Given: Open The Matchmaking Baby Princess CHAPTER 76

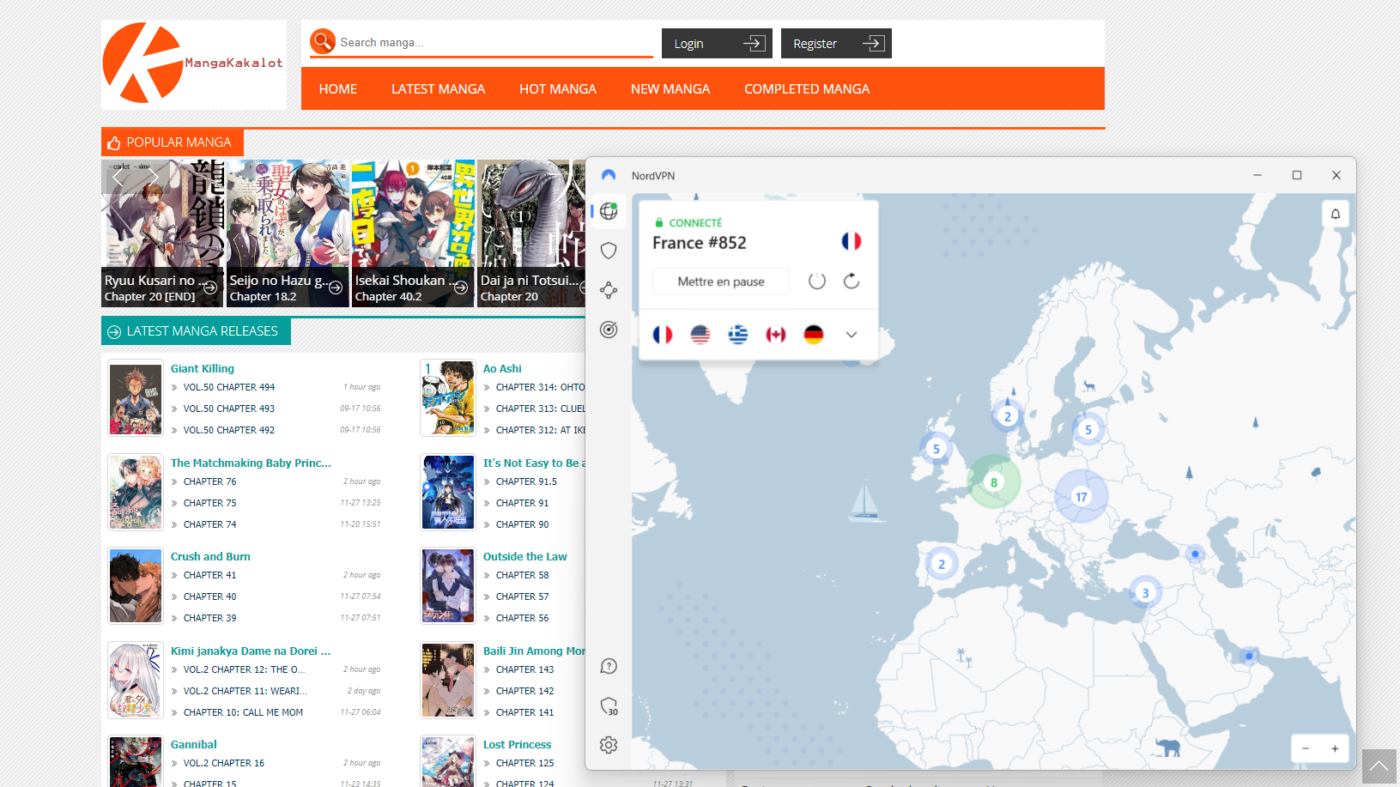Looking at the screenshot, I should coord(210,482).
